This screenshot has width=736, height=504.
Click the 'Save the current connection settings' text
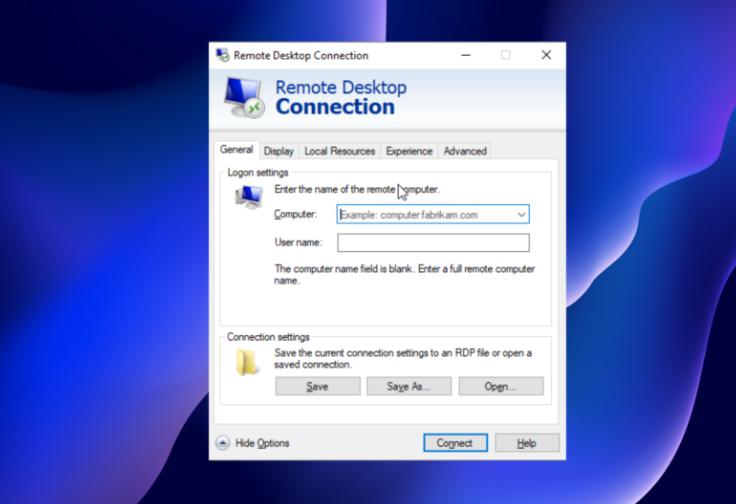tap(403, 359)
